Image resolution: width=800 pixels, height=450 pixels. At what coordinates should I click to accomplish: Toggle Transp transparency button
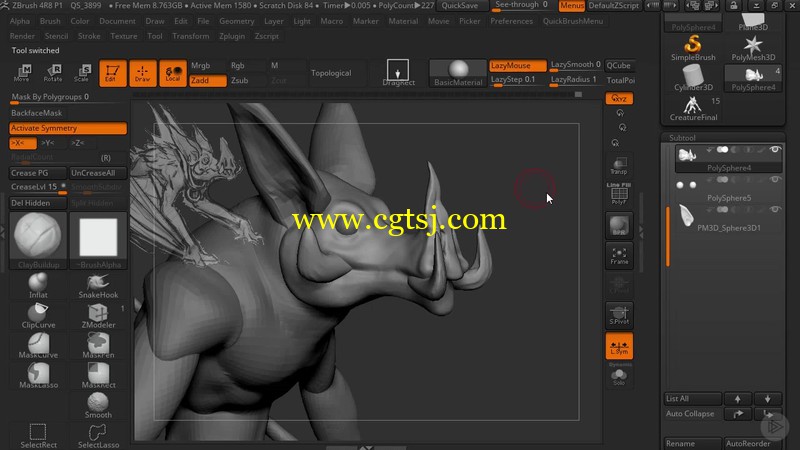619,166
